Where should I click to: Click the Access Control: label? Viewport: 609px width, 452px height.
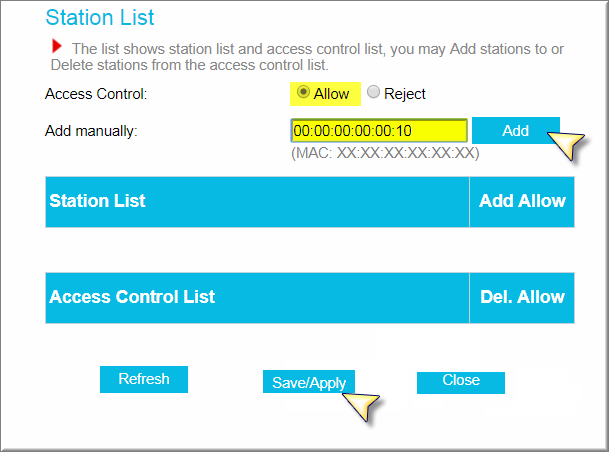point(96,94)
